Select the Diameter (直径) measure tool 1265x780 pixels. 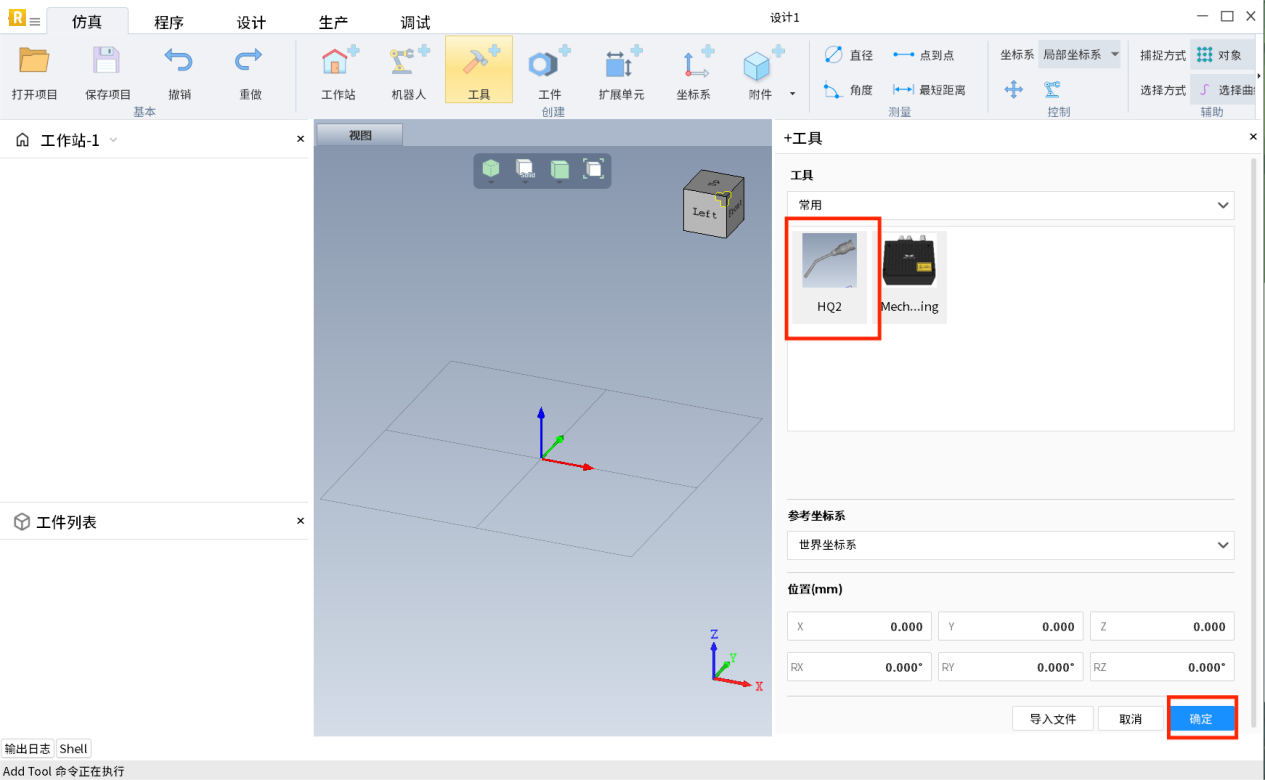(848, 55)
